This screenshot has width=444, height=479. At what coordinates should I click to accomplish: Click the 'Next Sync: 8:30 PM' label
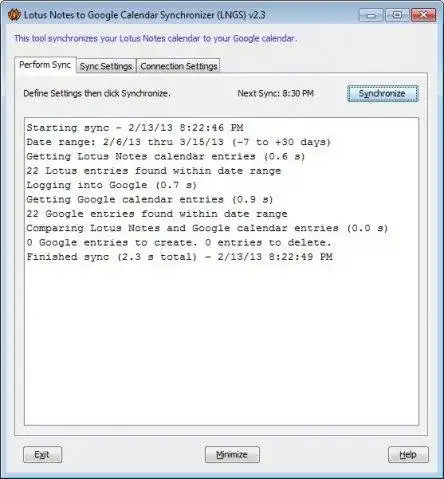pyautogui.click(x=275, y=93)
